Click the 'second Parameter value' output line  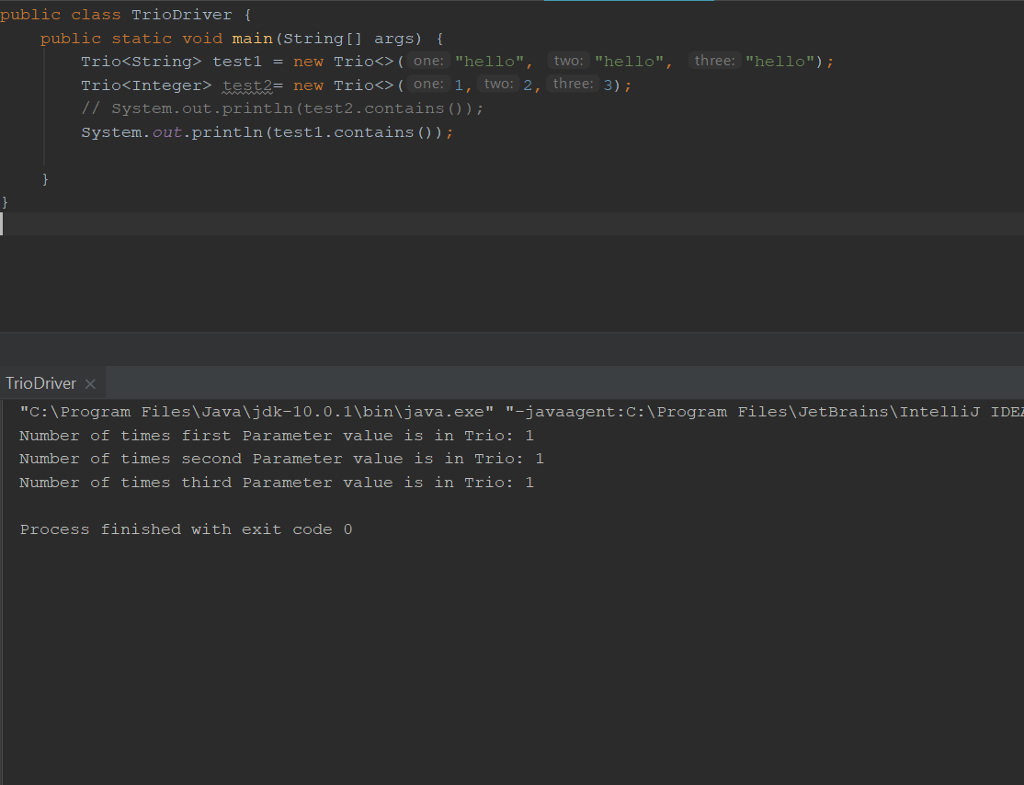click(281, 459)
